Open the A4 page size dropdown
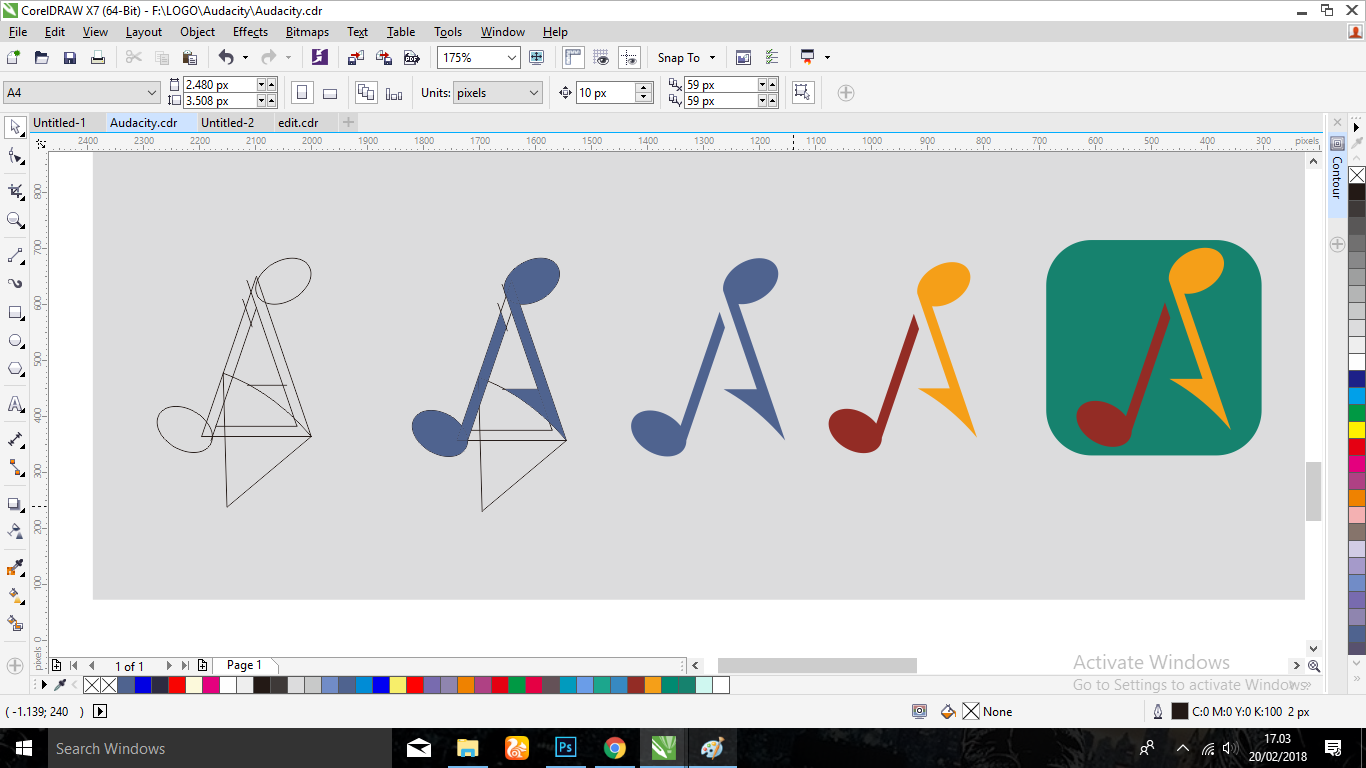 [152, 93]
